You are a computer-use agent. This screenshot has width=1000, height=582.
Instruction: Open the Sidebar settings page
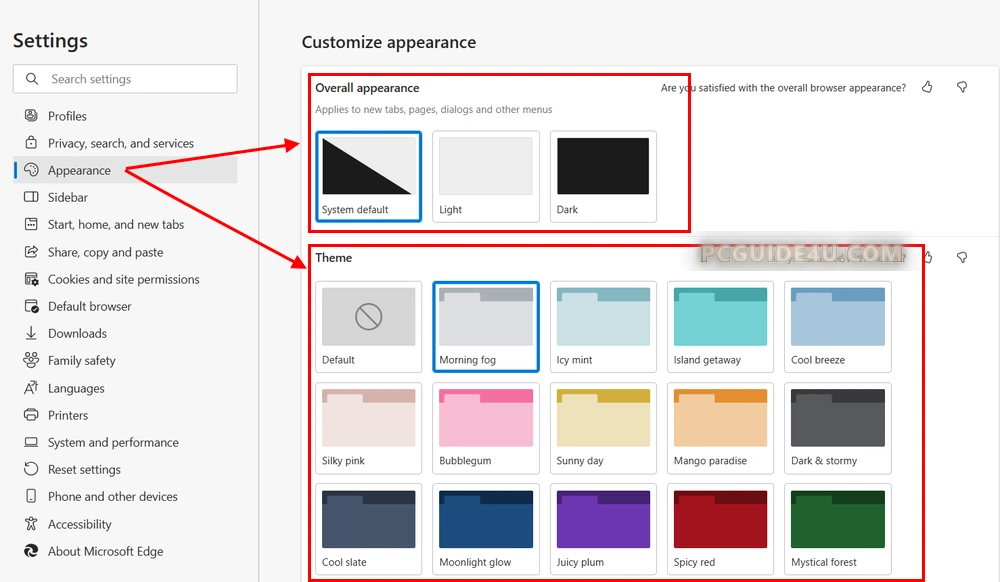tap(68, 198)
